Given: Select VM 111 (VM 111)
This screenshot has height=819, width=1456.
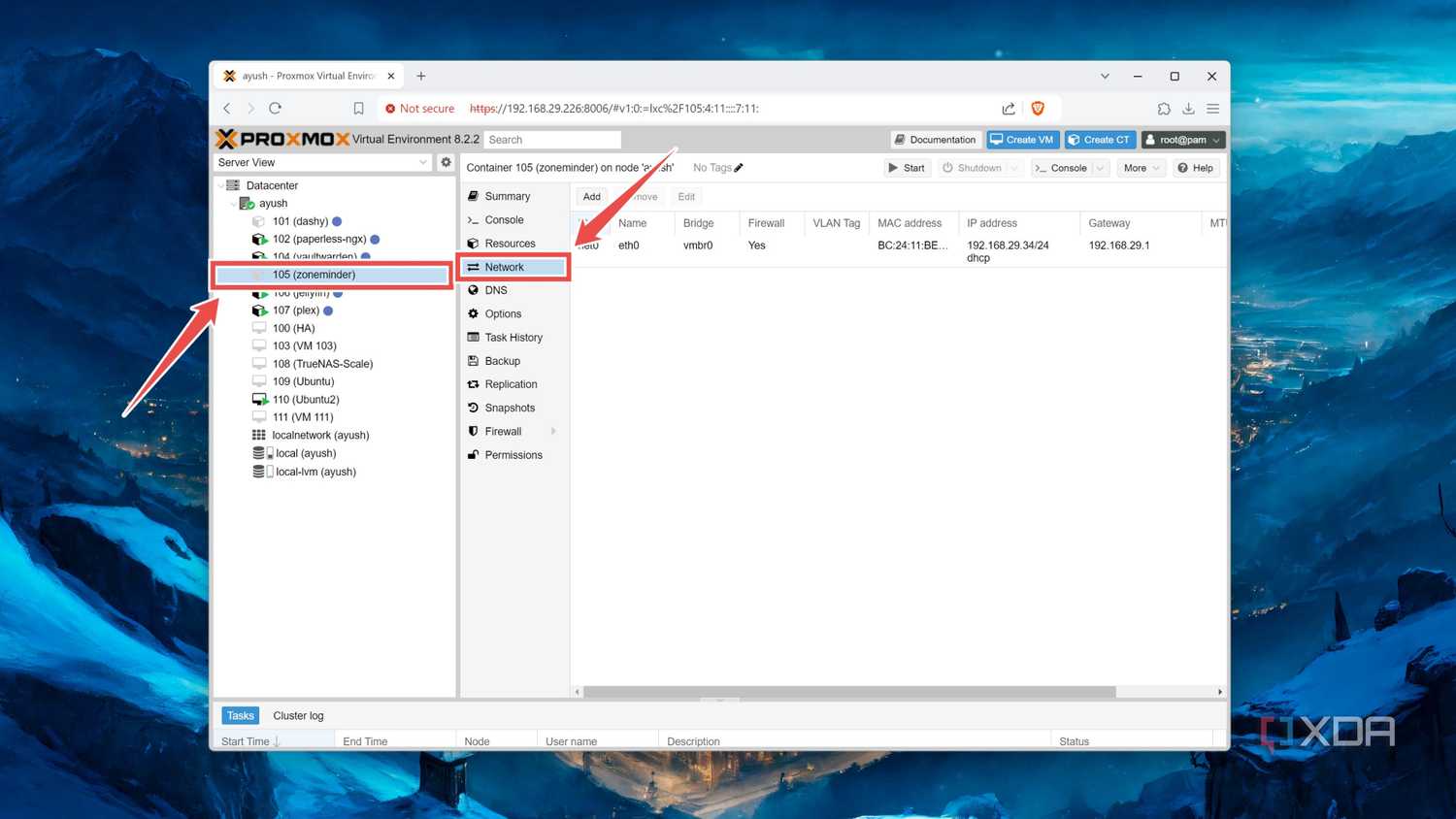Looking at the screenshot, I should [x=302, y=417].
